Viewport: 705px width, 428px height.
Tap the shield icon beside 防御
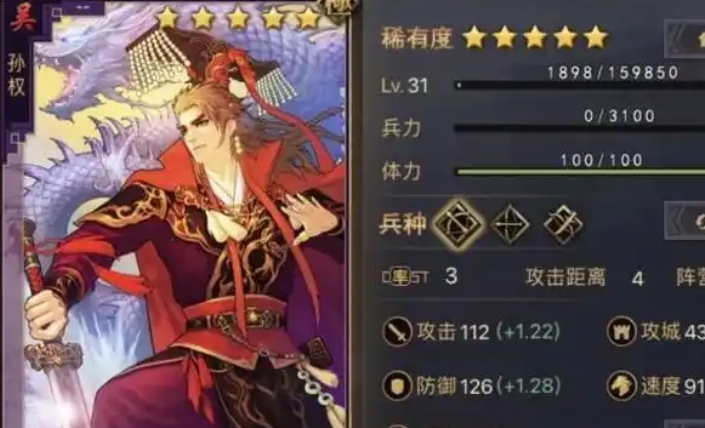click(x=397, y=386)
